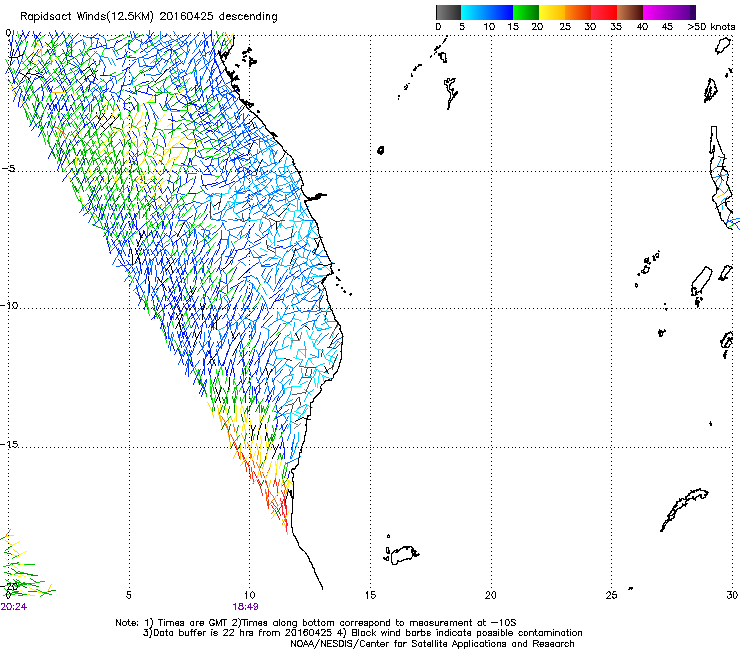
Task: Select the "Data buffer is 22 hrs" note line
Action: click(238, 633)
